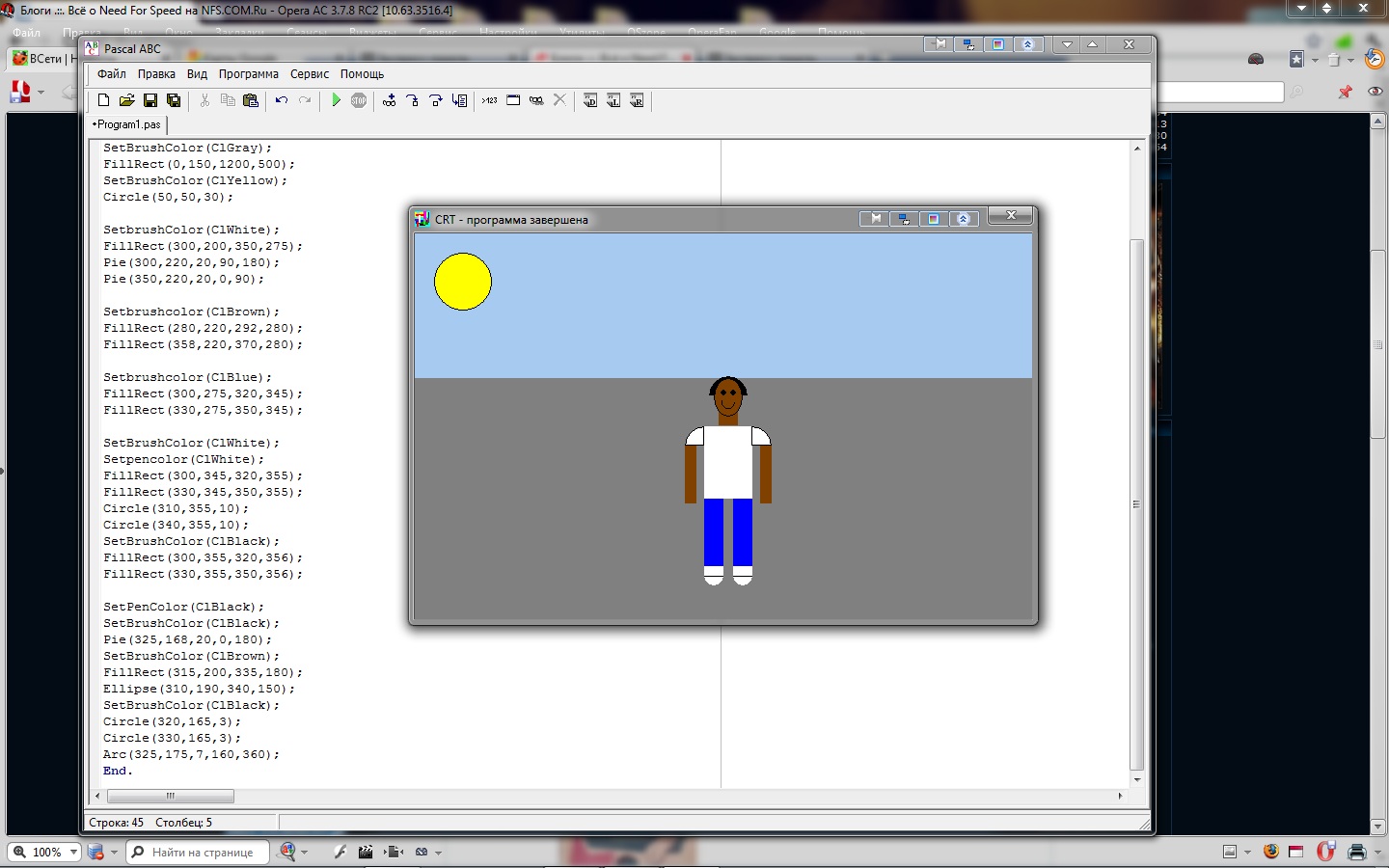This screenshot has height=868, width=1389.
Task: Click the Помощь menu item
Action: click(362, 74)
